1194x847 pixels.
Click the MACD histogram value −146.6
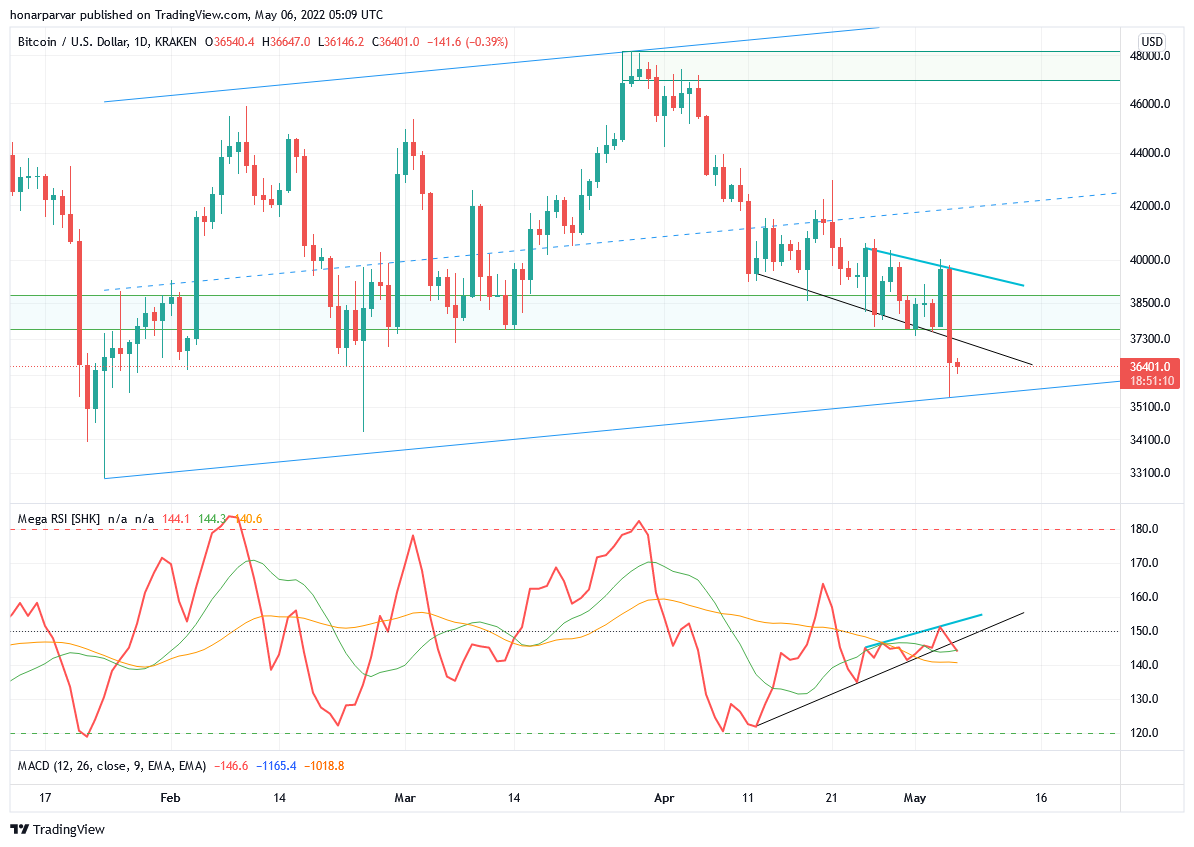[x=231, y=766]
